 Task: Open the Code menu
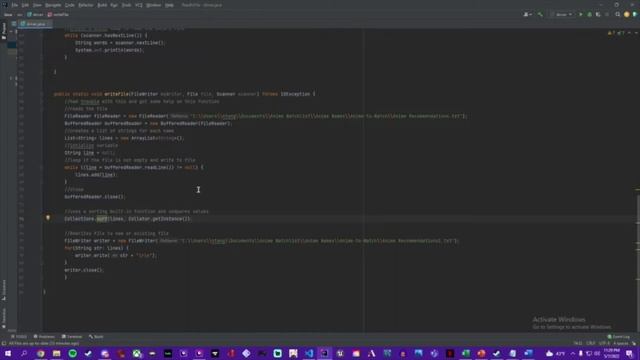tap(70, 5)
